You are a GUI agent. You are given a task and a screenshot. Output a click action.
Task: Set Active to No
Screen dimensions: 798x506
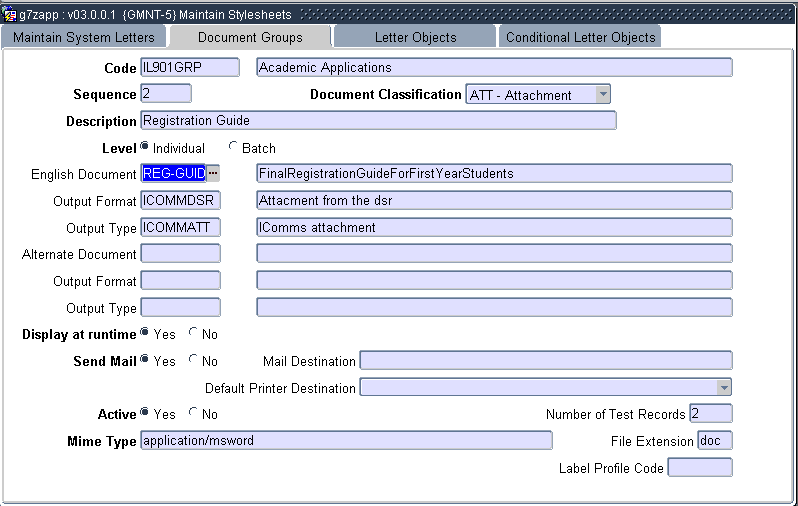click(193, 414)
